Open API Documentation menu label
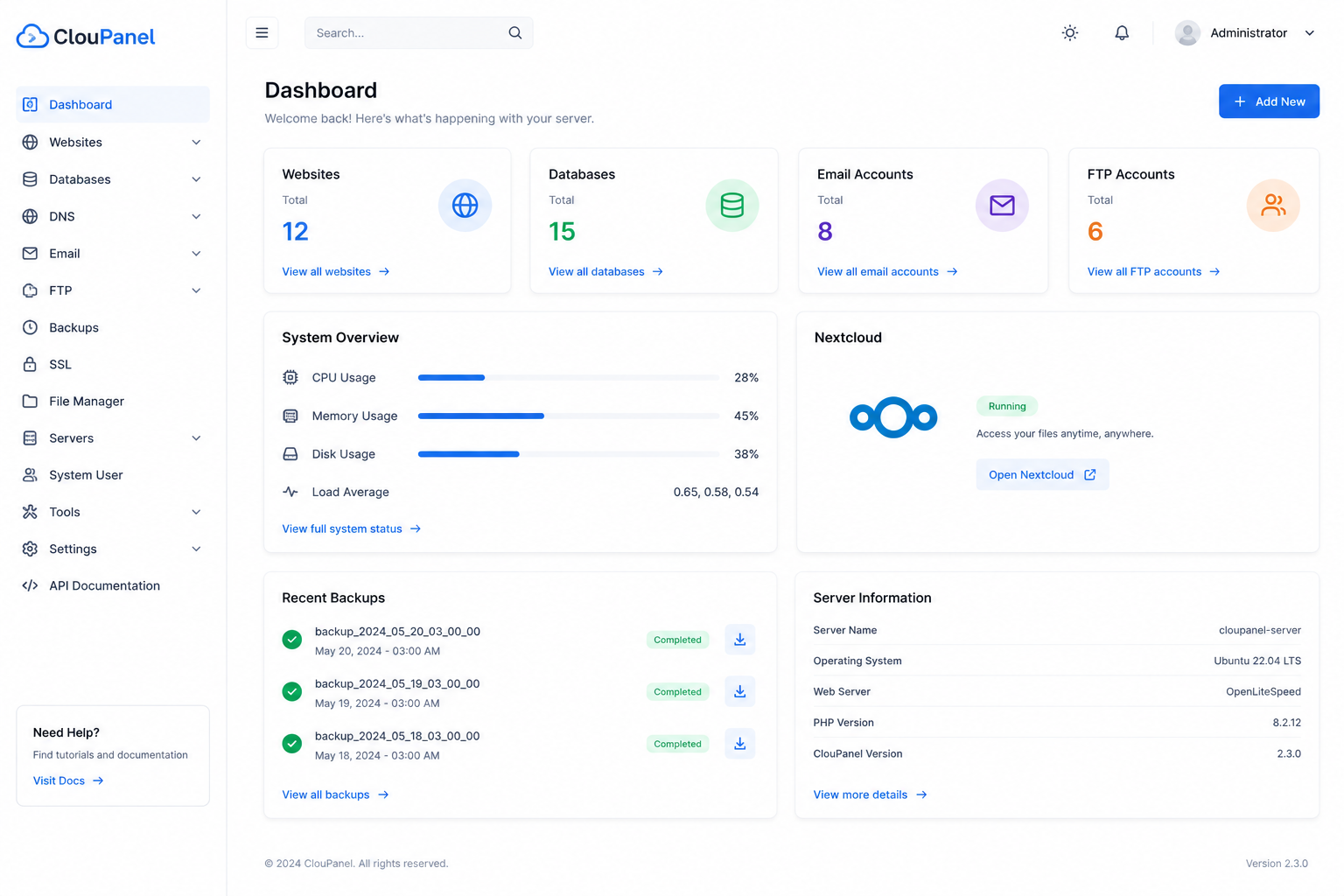1344x896 pixels. 104,585
